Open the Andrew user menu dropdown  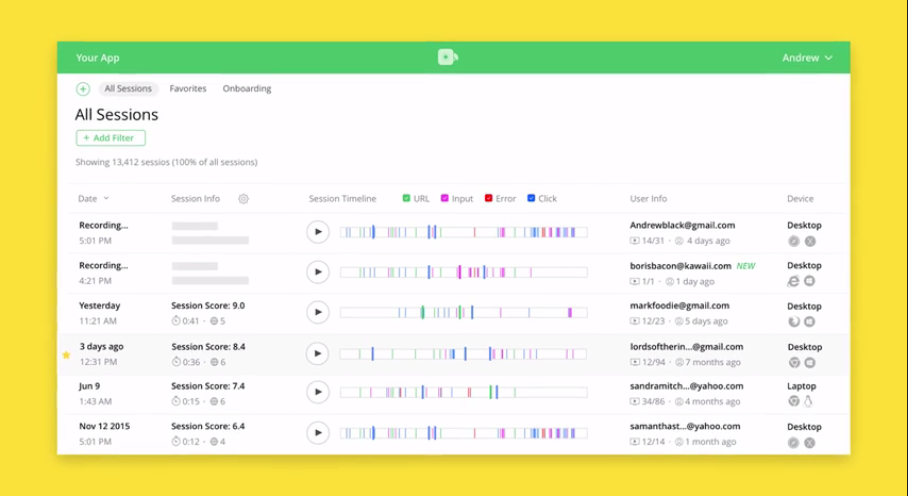pos(806,58)
